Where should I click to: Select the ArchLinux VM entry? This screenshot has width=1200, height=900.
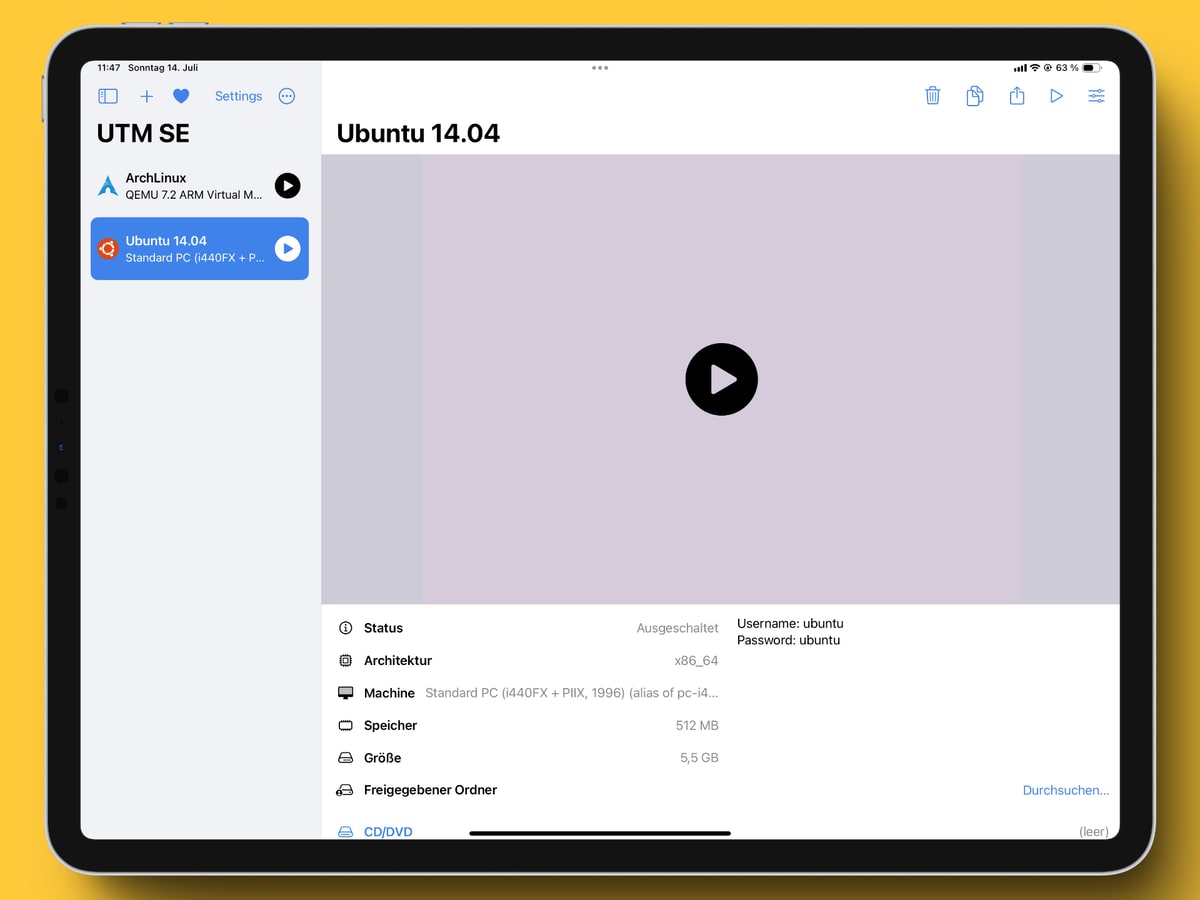(x=200, y=185)
